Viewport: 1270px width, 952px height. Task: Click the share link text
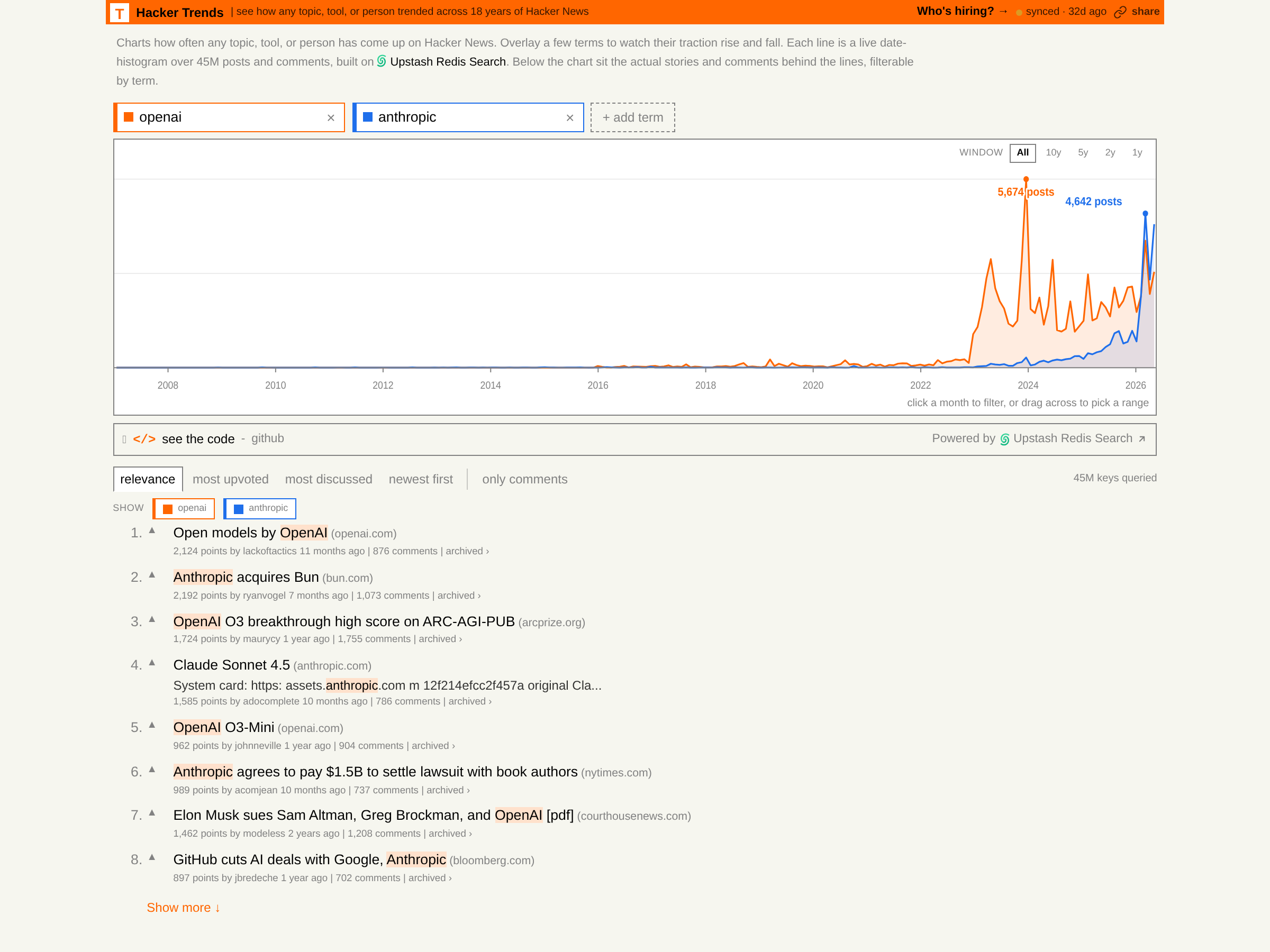pos(1145,12)
